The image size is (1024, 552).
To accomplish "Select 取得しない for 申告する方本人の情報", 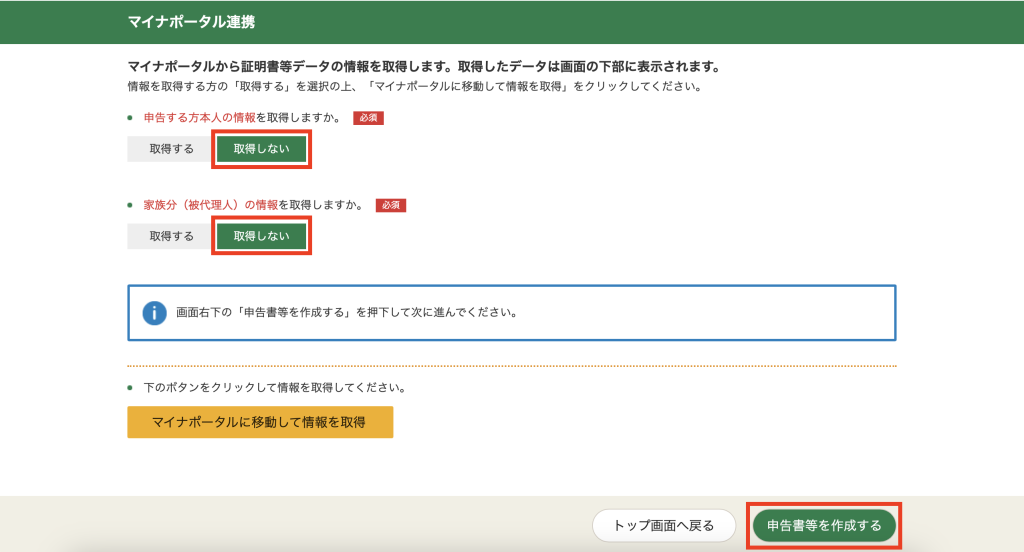I will tap(261, 149).
